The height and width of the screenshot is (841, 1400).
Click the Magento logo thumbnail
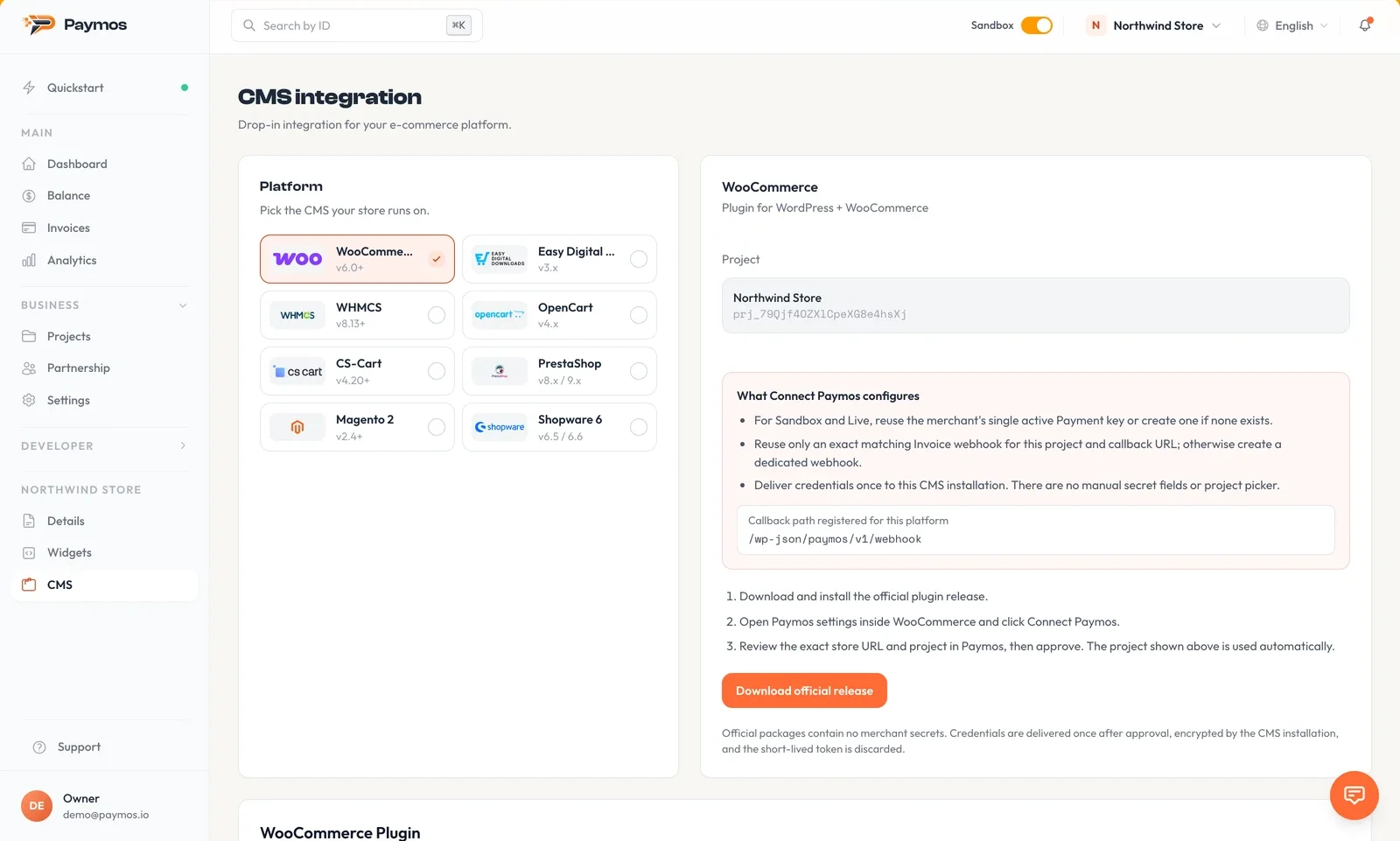point(297,427)
